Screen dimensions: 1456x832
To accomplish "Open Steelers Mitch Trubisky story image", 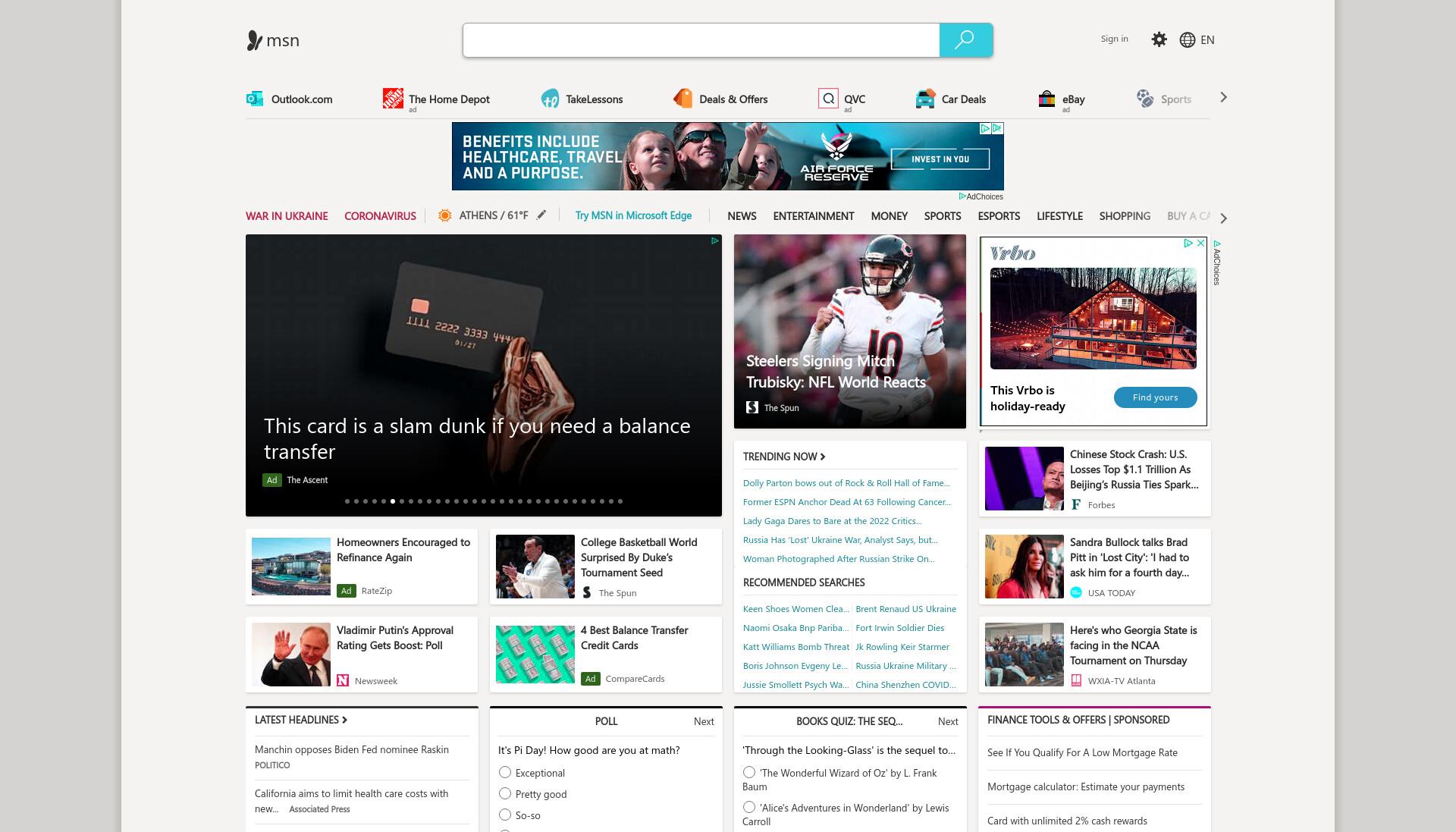I will pos(850,331).
